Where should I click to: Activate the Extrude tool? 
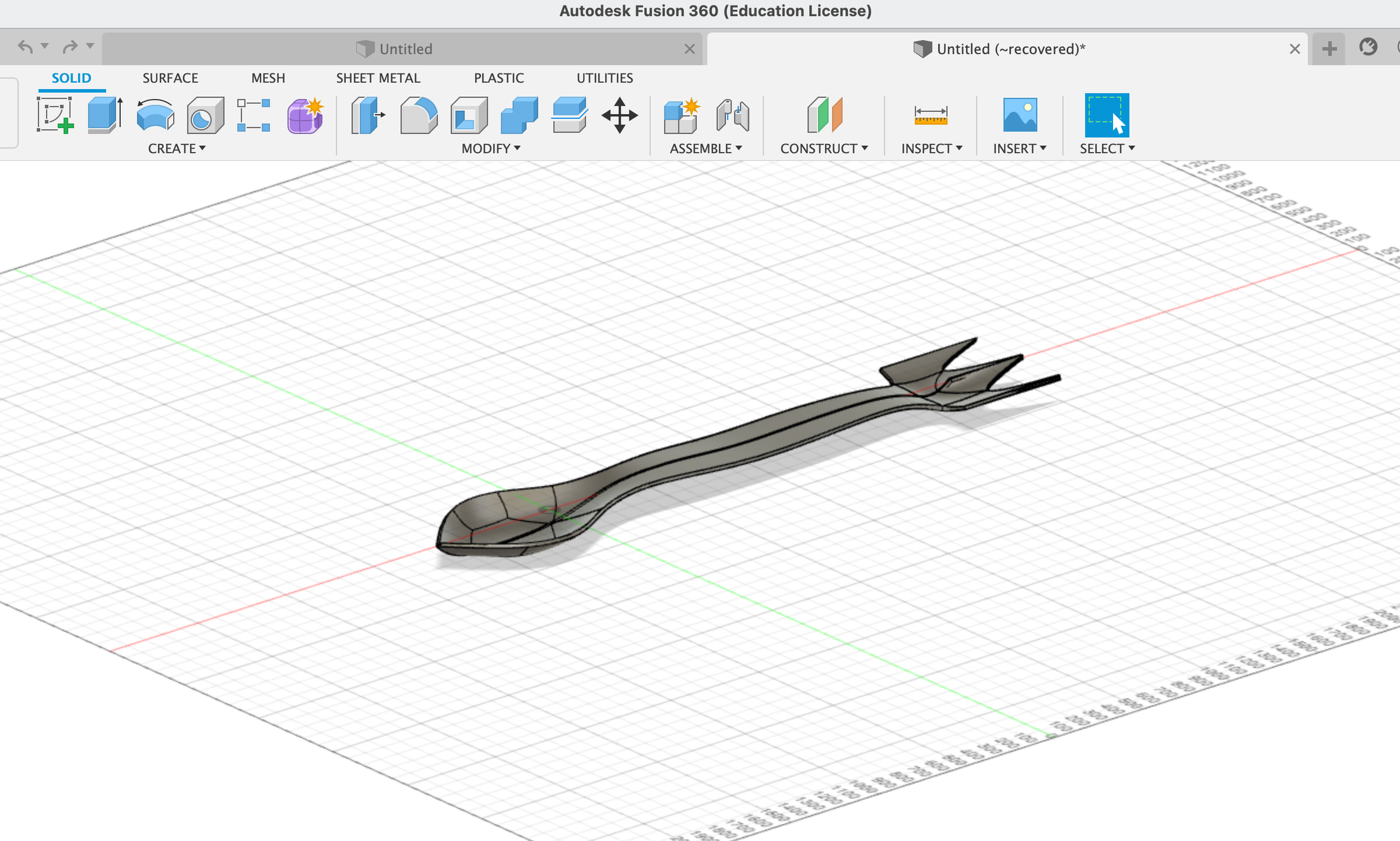pos(105,115)
